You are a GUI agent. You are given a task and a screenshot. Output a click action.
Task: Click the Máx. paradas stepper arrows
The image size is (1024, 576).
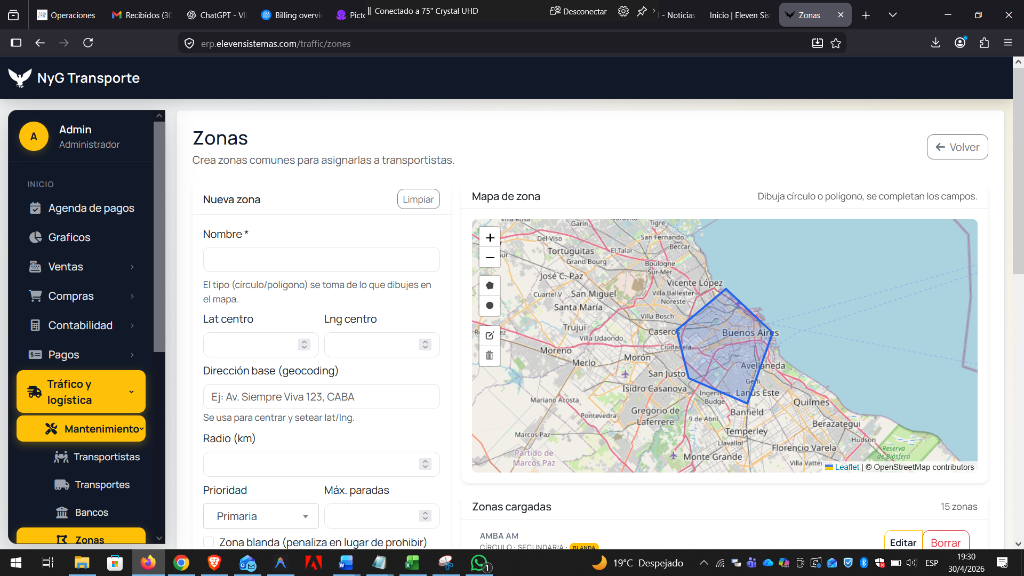pyautogui.click(x=425, y=515)
